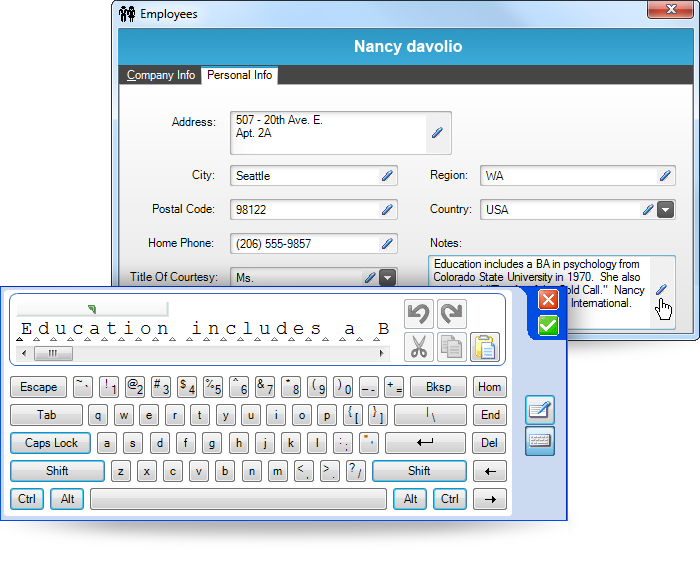Click the right arrow key on keyboard
This screenshot has height=571, width=700.
490,499
